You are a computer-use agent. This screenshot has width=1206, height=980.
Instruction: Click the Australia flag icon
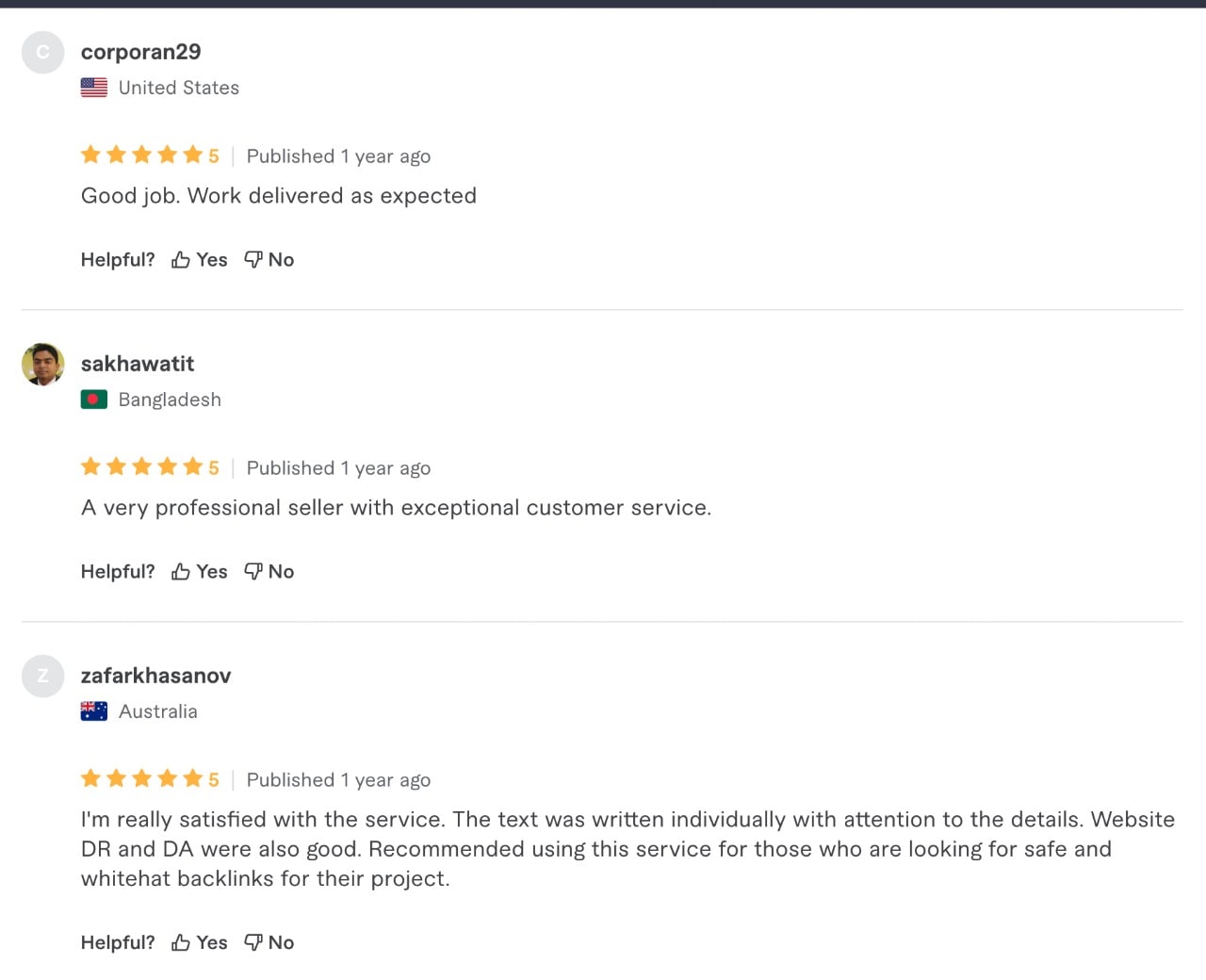(x=93, y=711)
